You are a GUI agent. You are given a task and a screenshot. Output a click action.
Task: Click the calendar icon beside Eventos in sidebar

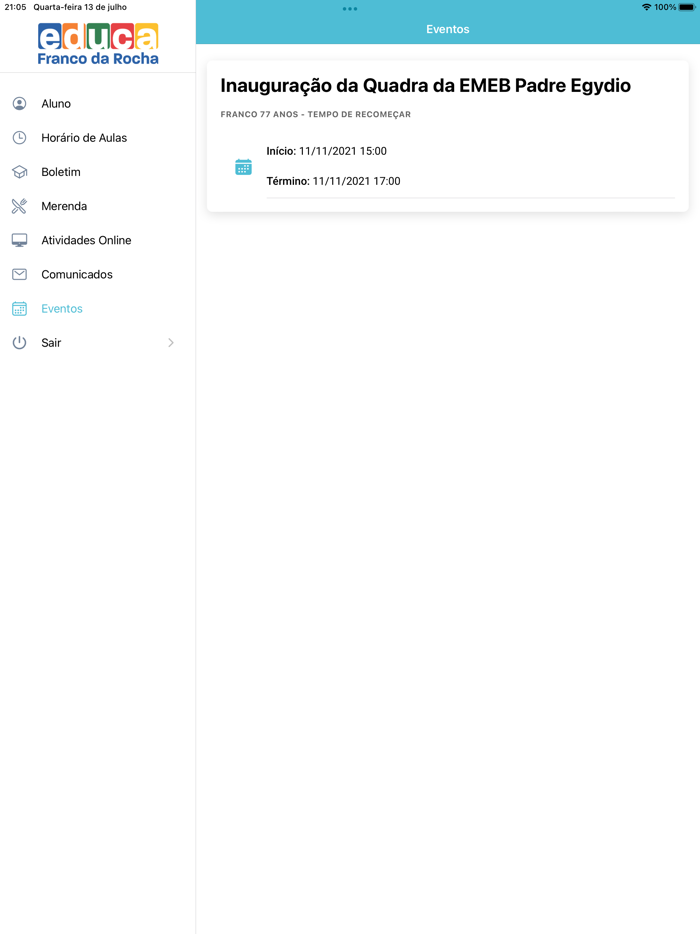tap(20, 309)
